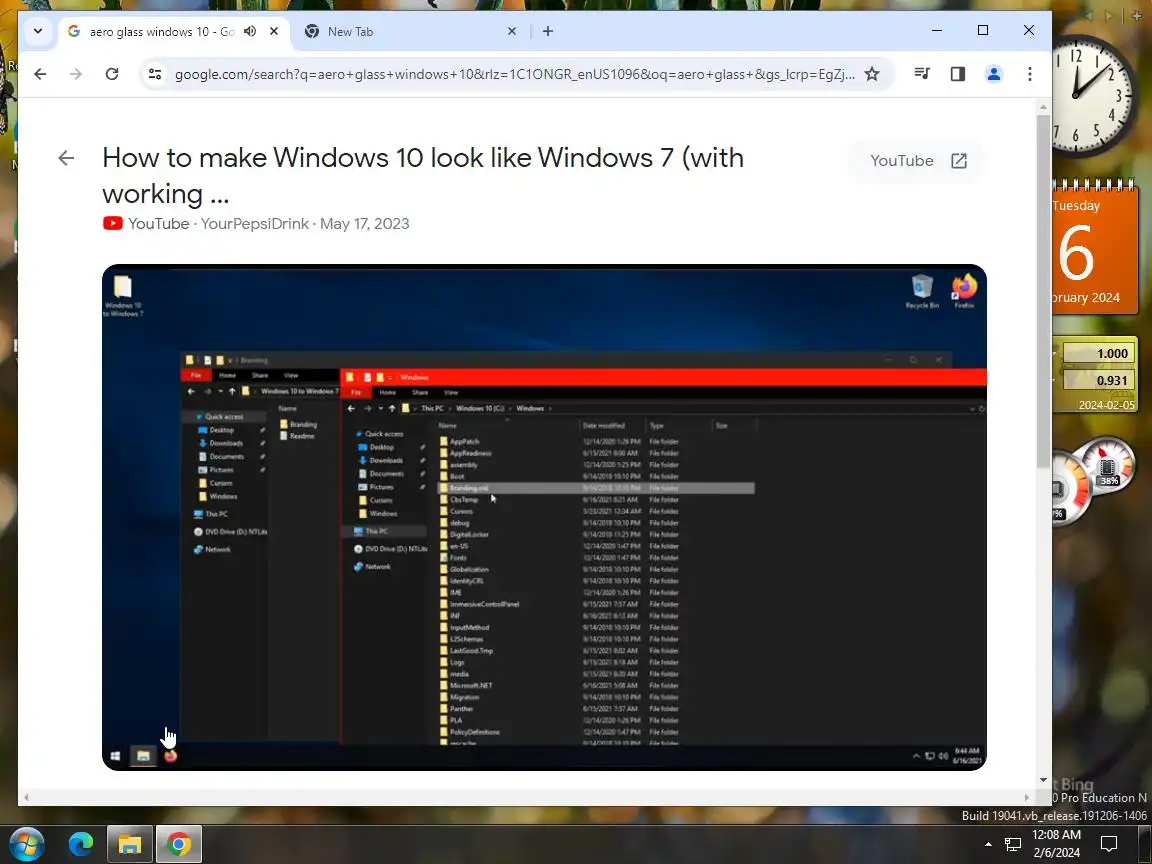
Task: Click the analog clock desktop gadget
Action: tap(1092, 96)
